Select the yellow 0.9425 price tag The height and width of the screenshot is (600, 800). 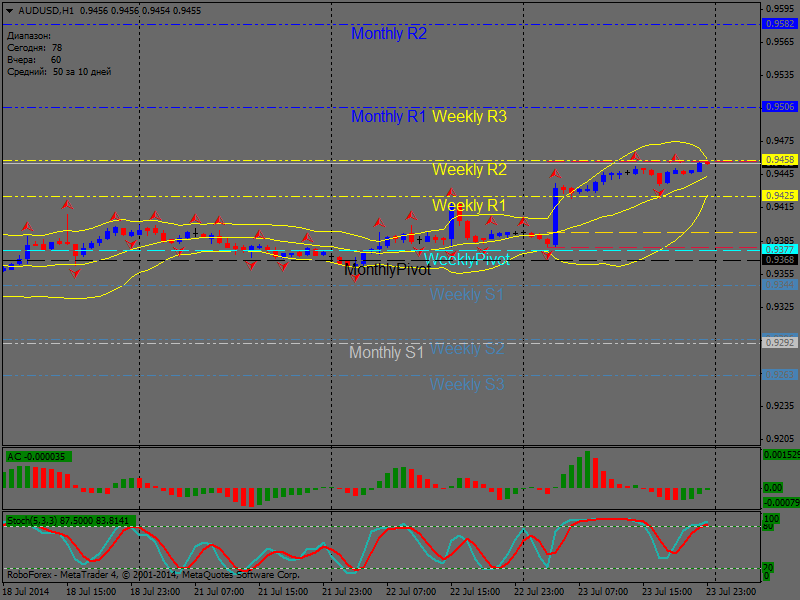[779, 196]
